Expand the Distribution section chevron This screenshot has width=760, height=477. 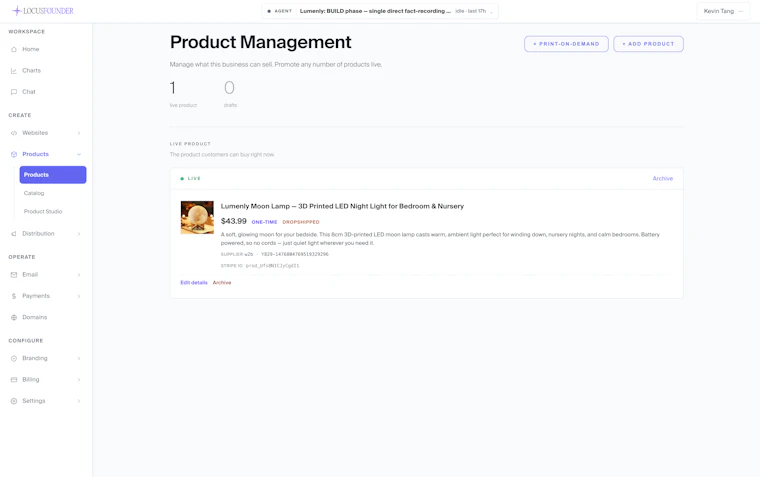(79, 234)
